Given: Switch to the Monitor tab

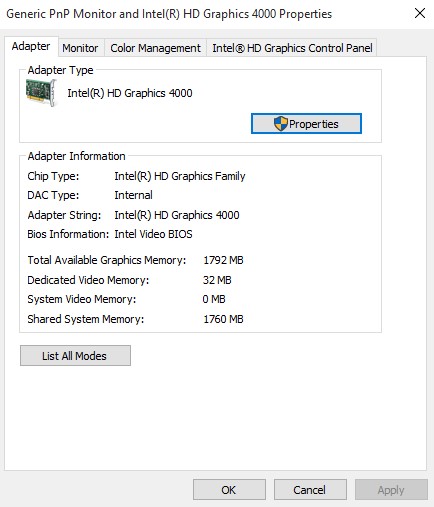Looking at the screenshot, I should tap(80, 48).
